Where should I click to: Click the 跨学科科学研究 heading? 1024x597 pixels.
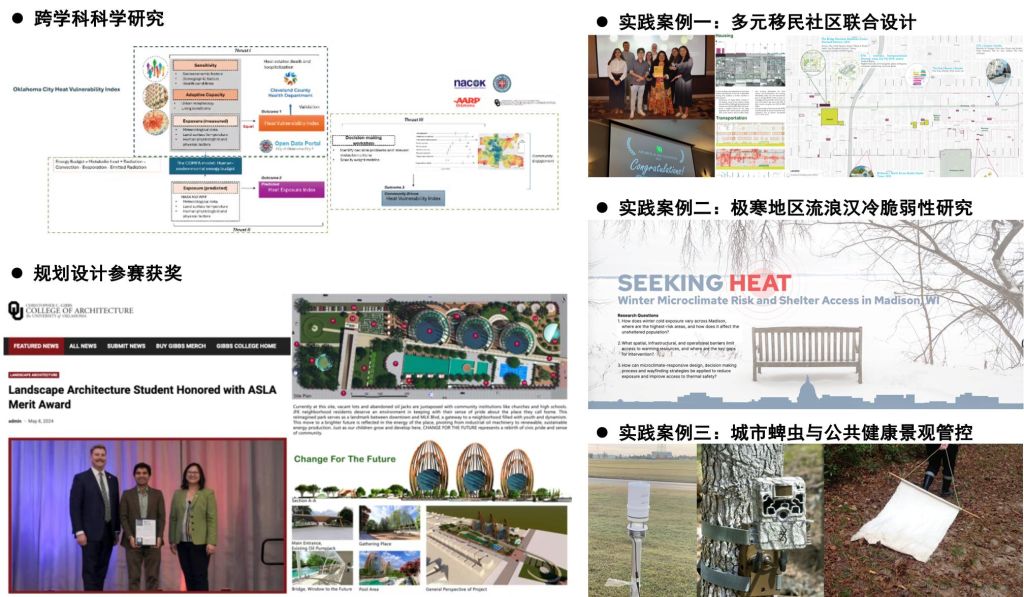pos(99,18)
